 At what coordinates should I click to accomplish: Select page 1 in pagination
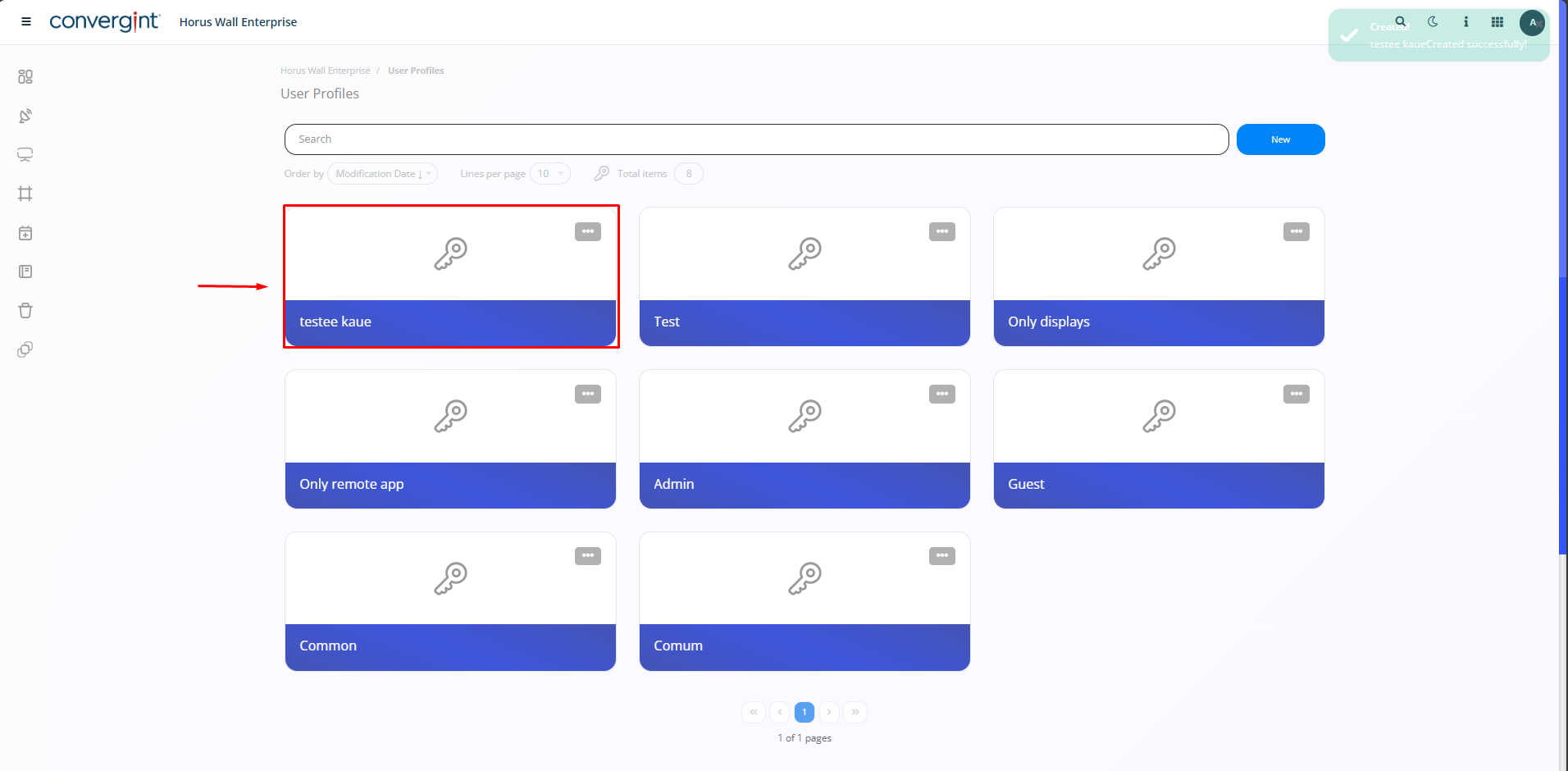(804, 712)
